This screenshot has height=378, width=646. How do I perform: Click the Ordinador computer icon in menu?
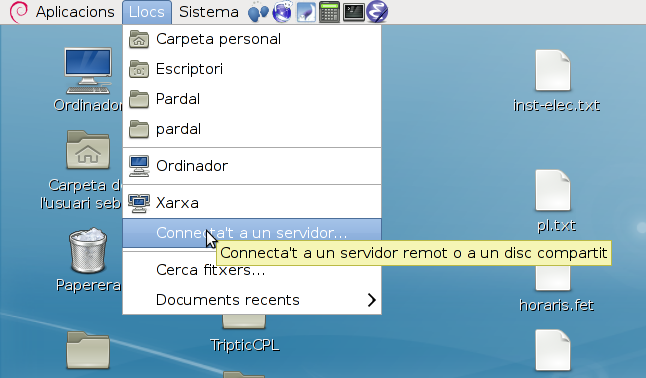click(139, 166)
